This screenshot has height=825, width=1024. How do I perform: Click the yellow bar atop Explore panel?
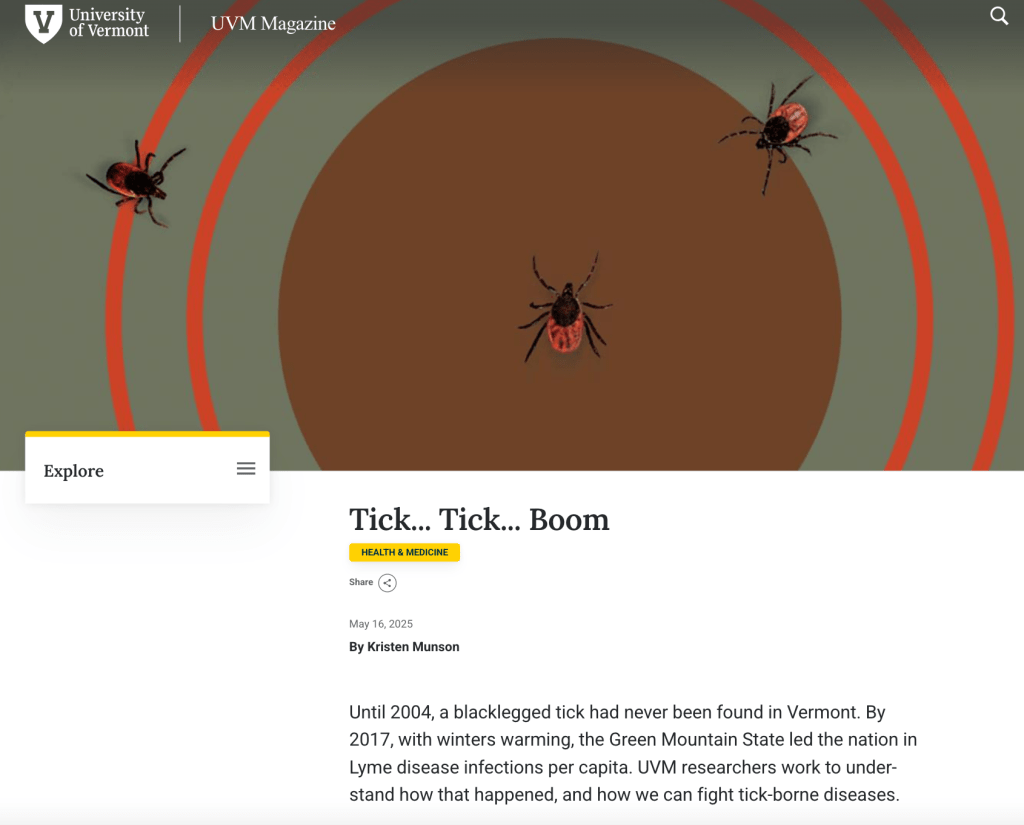click(148, 434)
